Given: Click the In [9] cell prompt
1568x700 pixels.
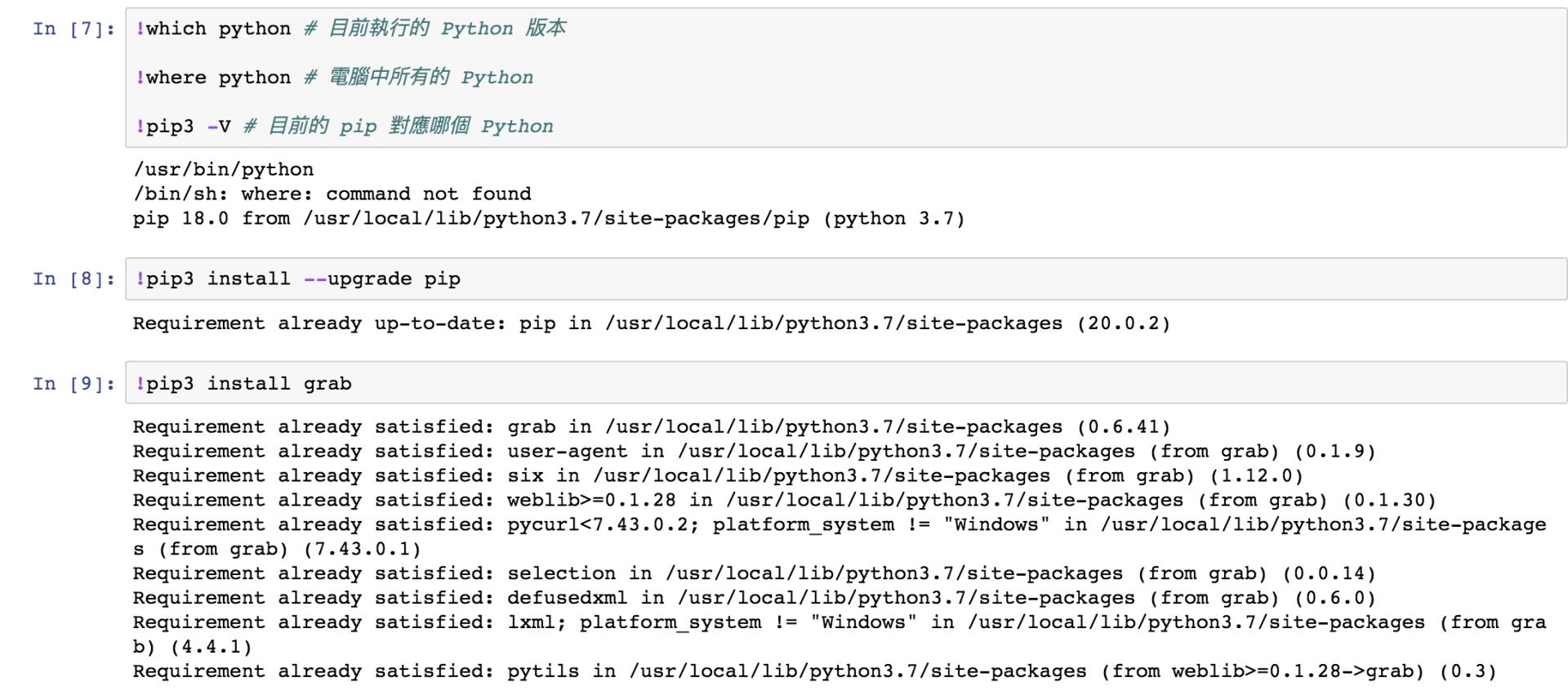Looking at the screenshot, I should tap(73, 384).
